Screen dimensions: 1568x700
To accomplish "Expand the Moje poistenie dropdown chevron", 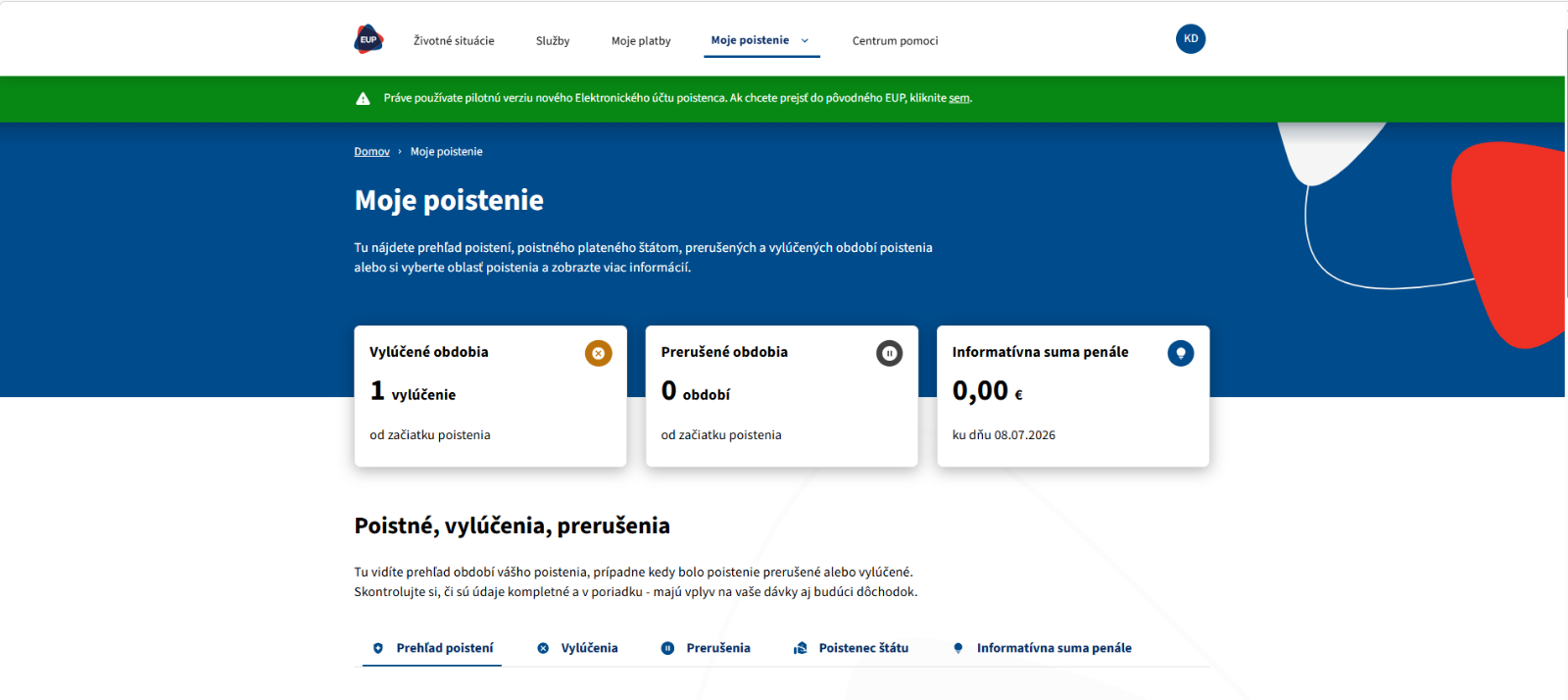I will [805, 41].
